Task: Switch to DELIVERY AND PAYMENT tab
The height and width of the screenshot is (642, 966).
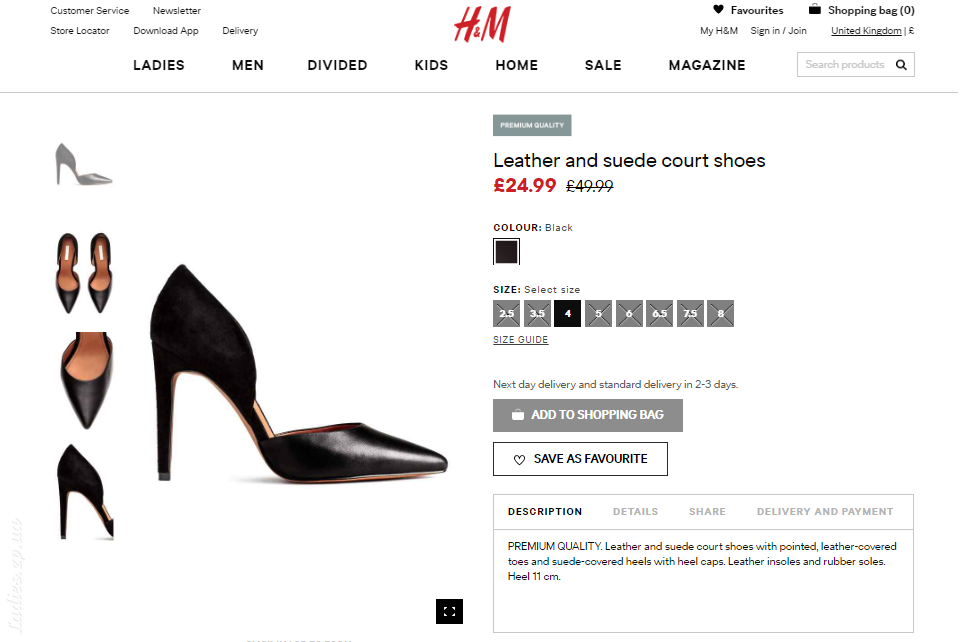Action: pyautogui.click(x=825, y=511)
